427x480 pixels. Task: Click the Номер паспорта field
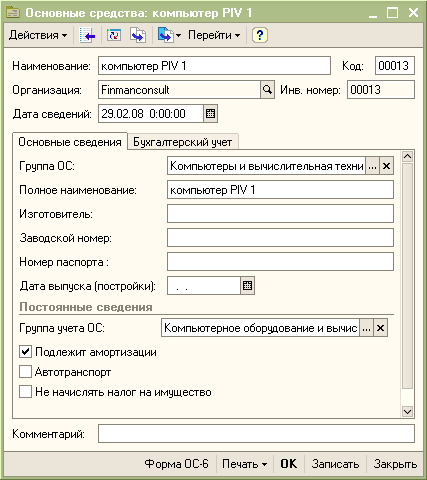tap(280, 262)
